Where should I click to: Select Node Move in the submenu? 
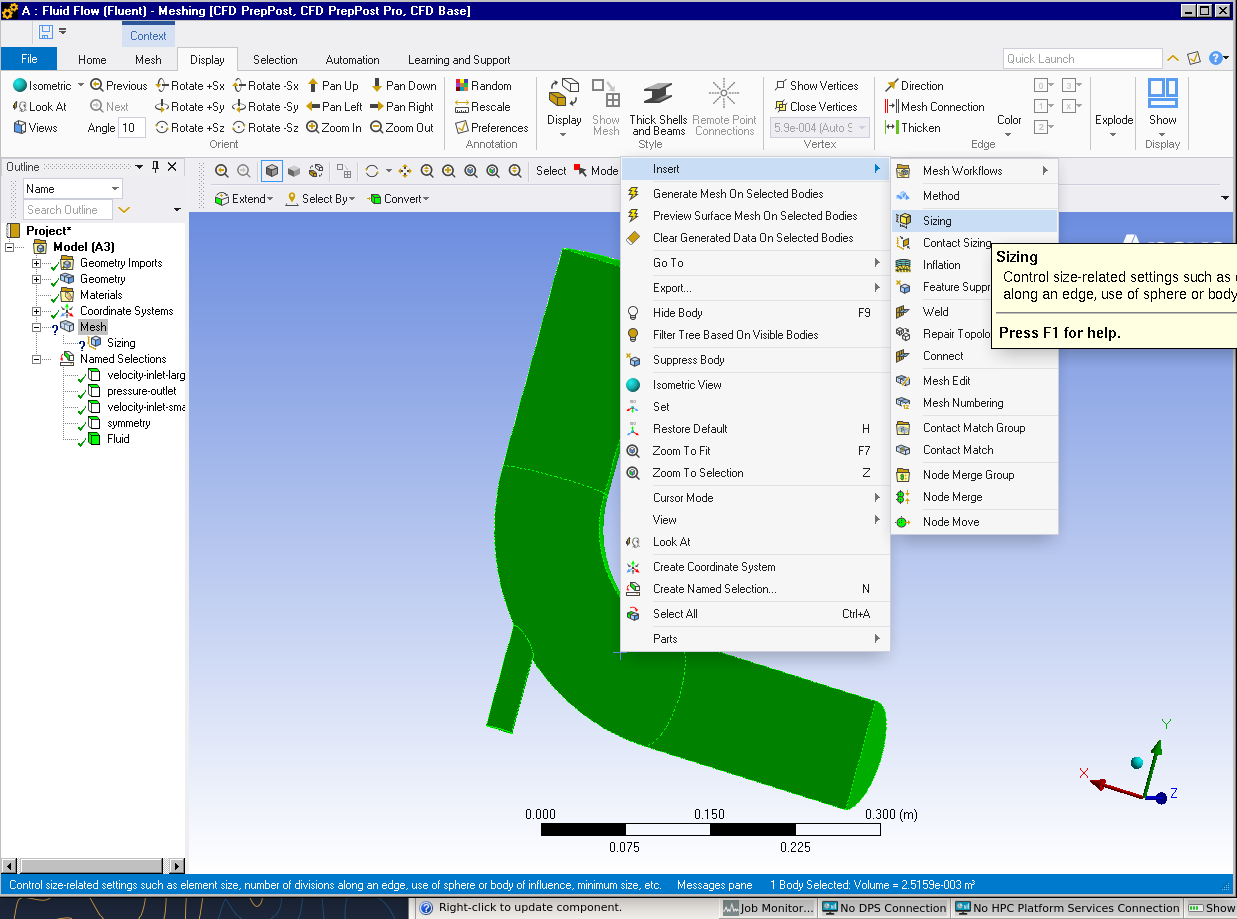click(x=950, y=522)
